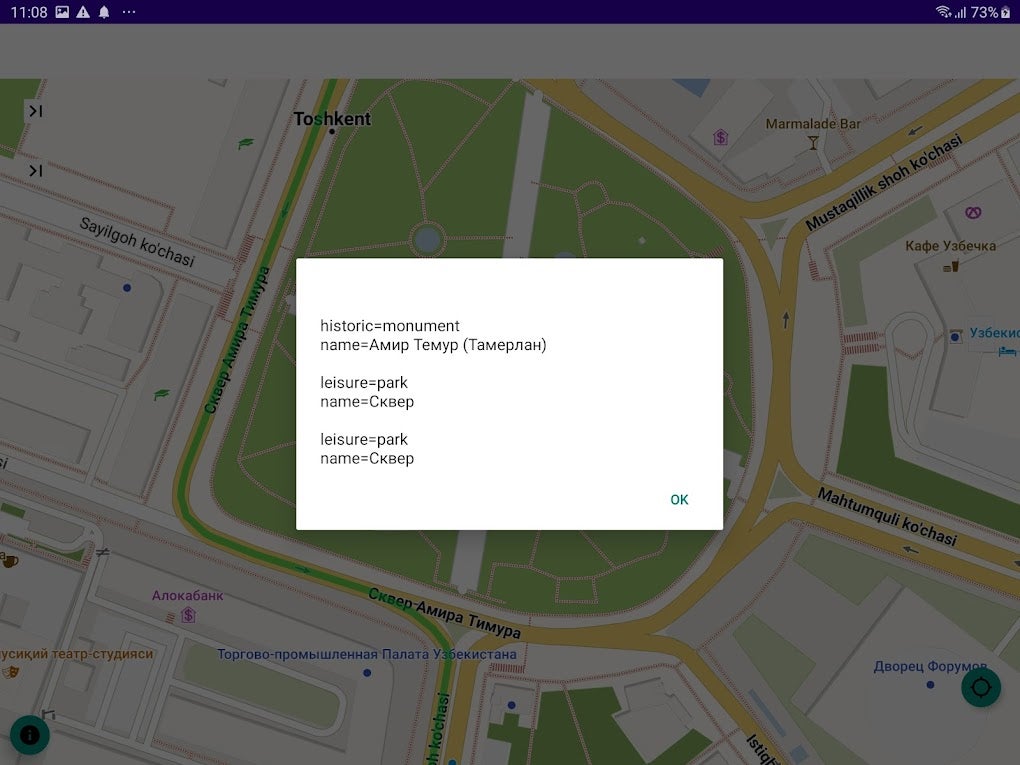Tap the Дворец Форумов label
Image resolution: width=1020 pixels, height=765 pixels.
click(930, 666)
